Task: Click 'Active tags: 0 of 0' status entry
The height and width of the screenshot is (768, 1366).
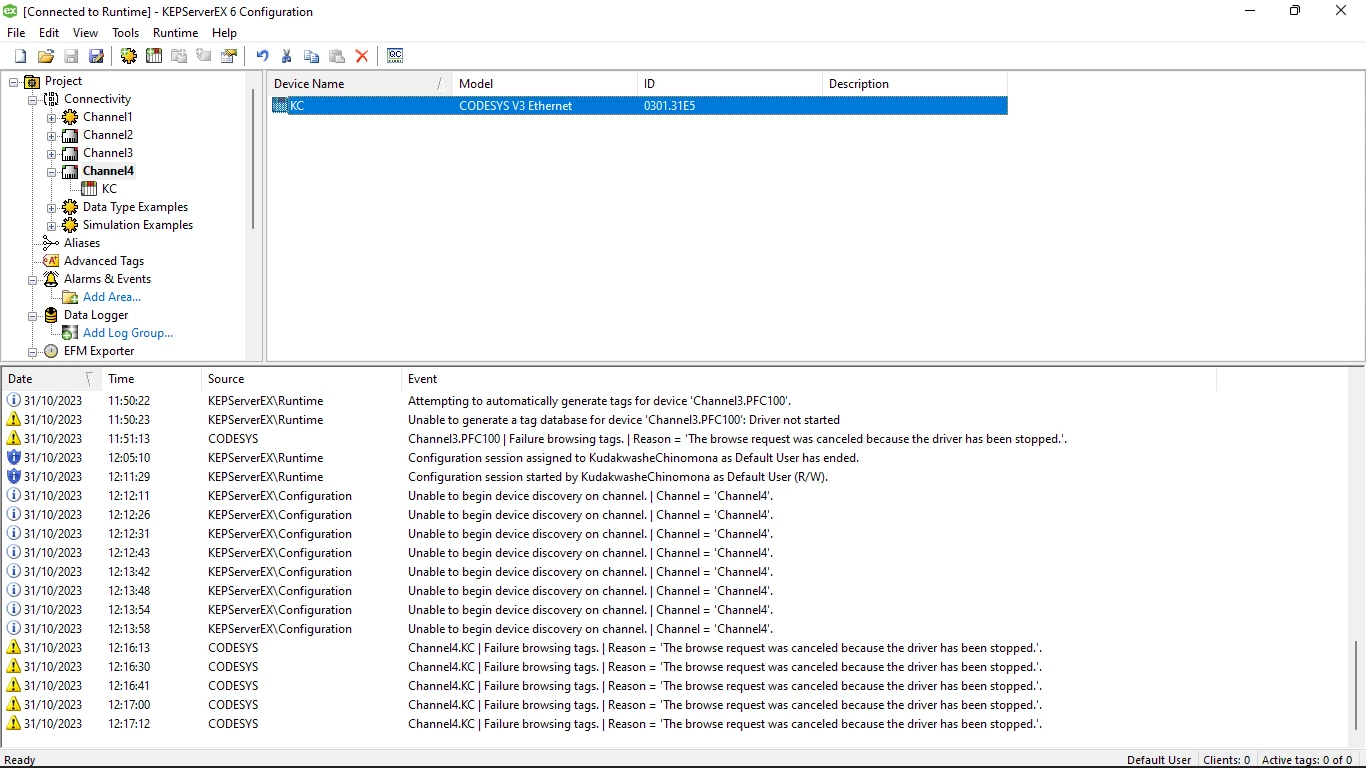Action: pos(1307,760)
